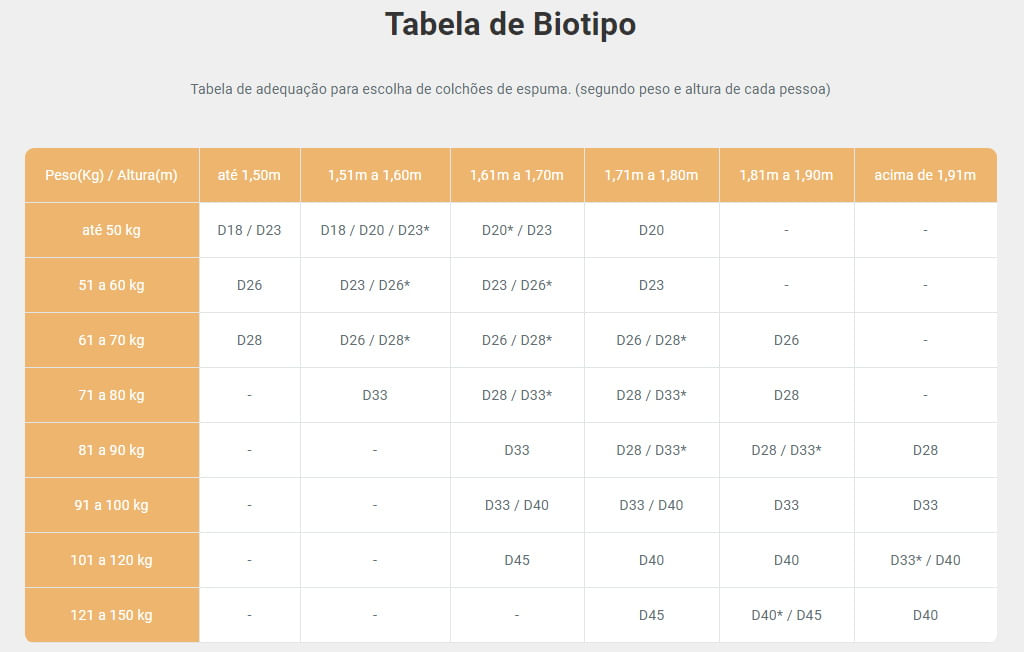Click the "81 a 90 kg" row header

[x=111, y=450]
